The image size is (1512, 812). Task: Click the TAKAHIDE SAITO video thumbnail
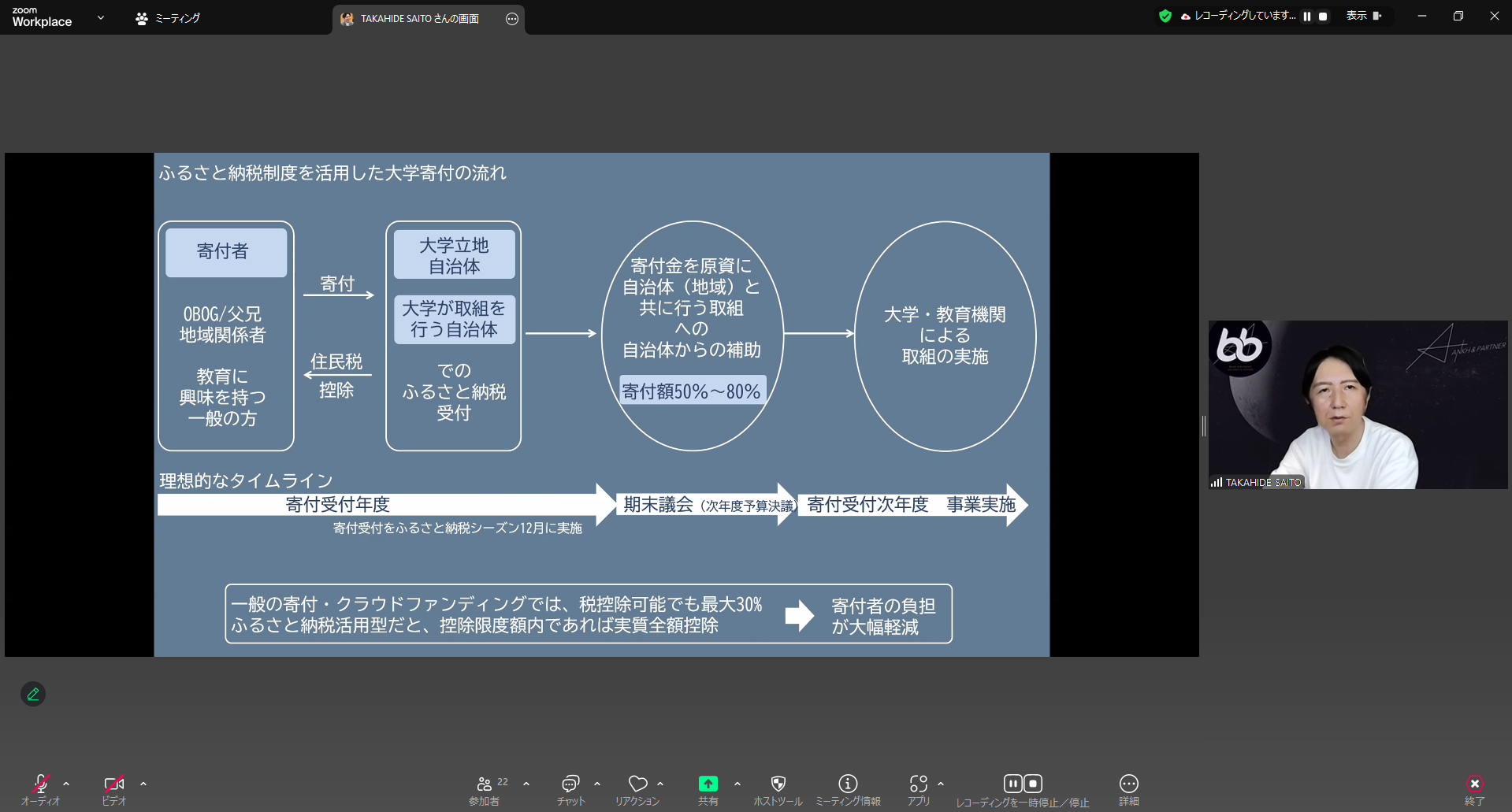coord(1358,404)
